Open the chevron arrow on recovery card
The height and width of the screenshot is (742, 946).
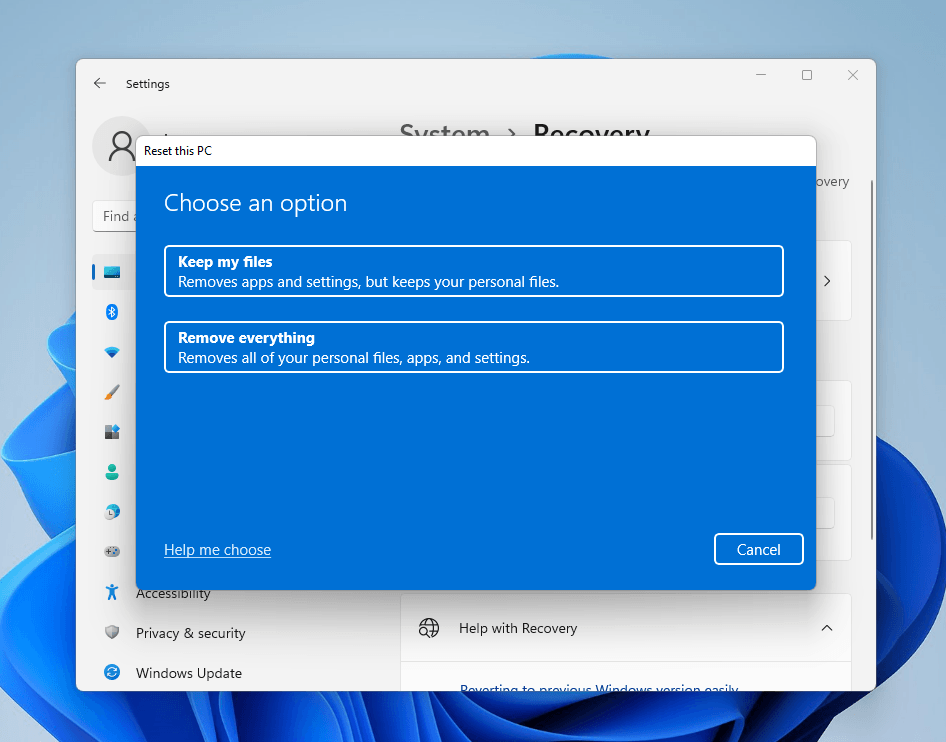[x=827, y=281]
